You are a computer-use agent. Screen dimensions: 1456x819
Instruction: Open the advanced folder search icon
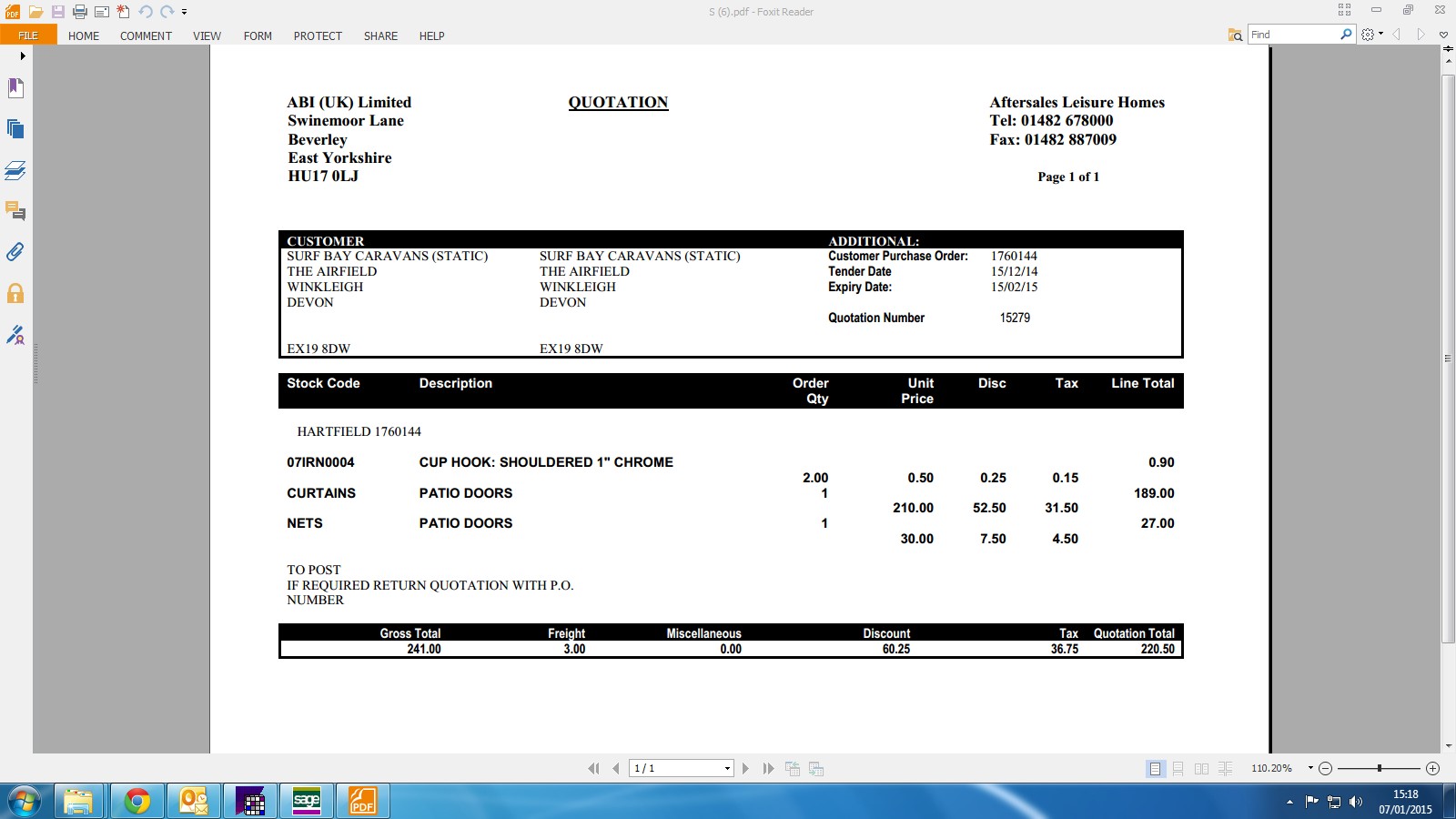pyautogui.click(x=1235, y=35)
